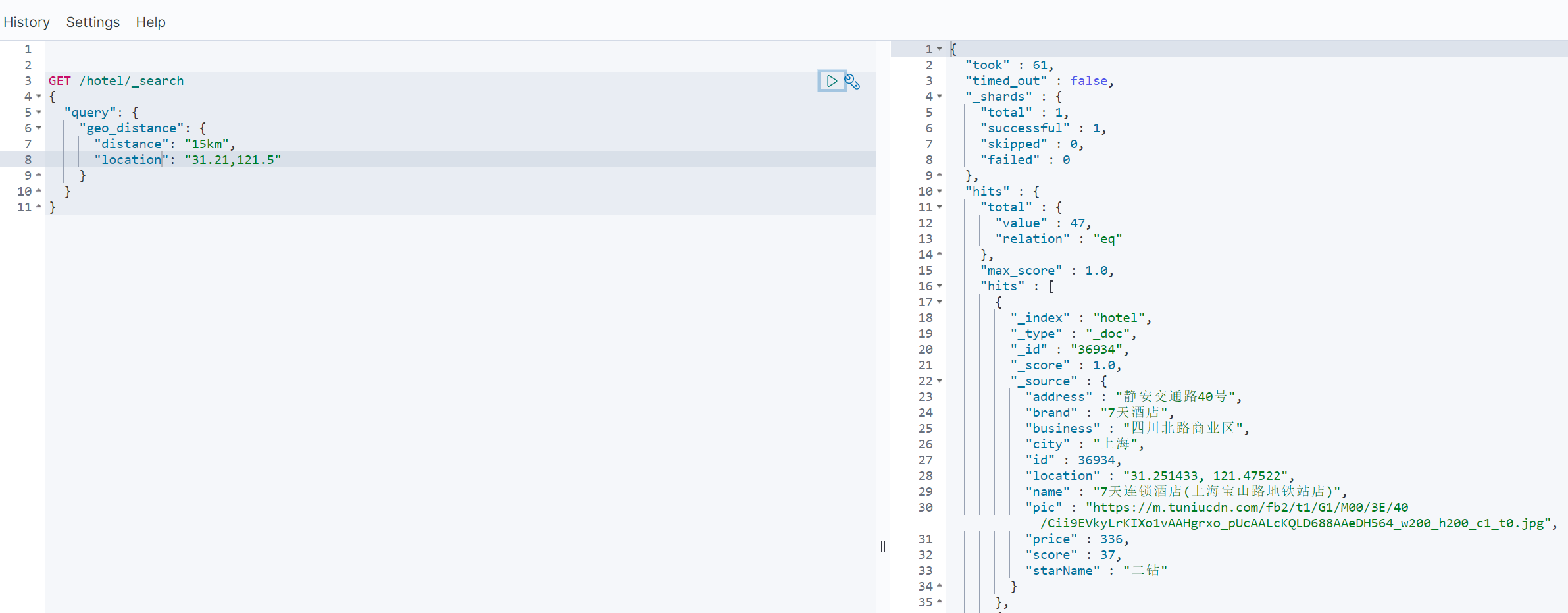
Task: Click the GET /hotel/_search request line
Action: 116,80
